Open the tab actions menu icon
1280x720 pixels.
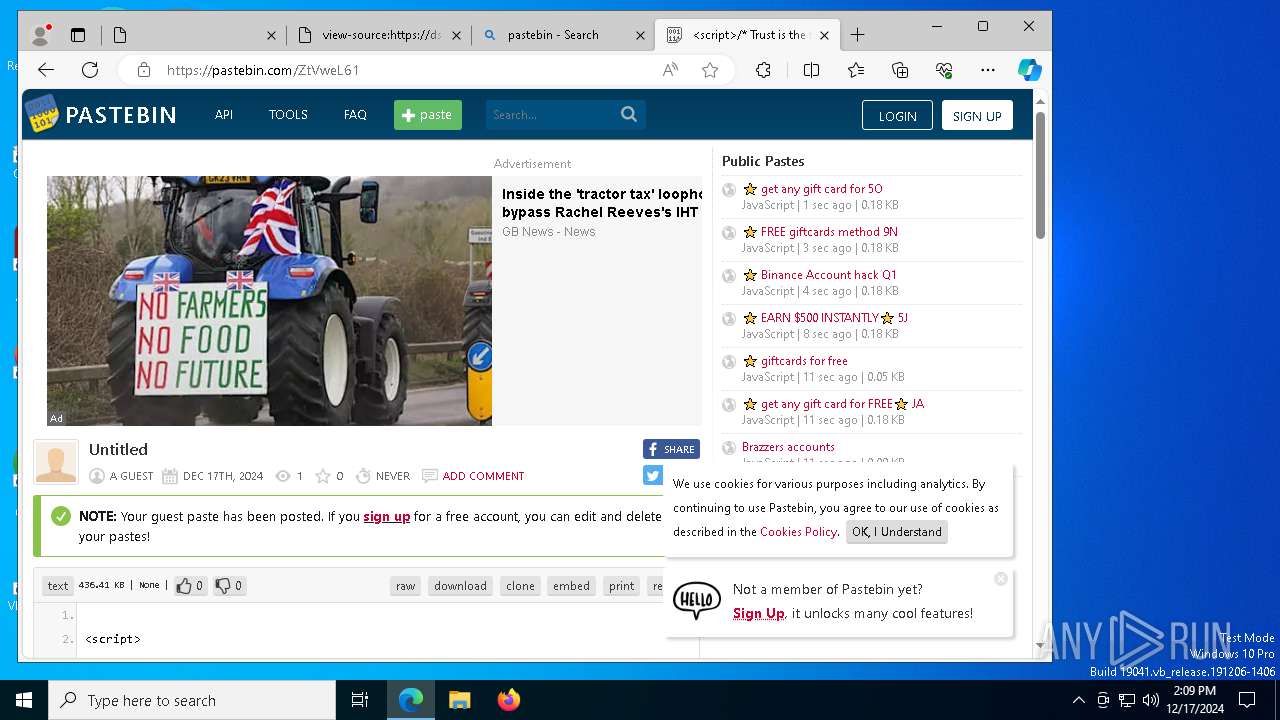tap(78, 35)
